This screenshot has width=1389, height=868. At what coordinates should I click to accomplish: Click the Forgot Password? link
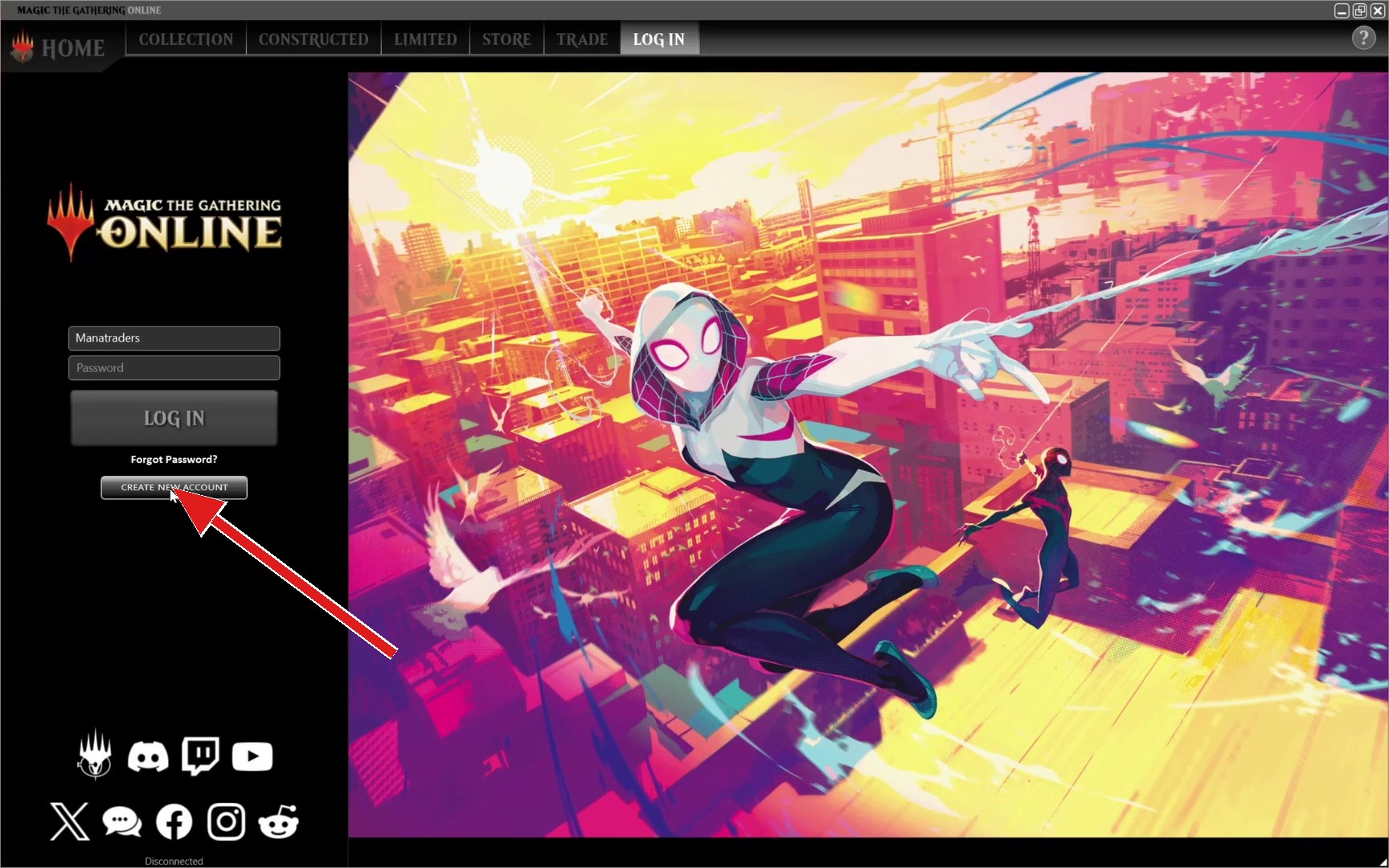coord(174,460)
